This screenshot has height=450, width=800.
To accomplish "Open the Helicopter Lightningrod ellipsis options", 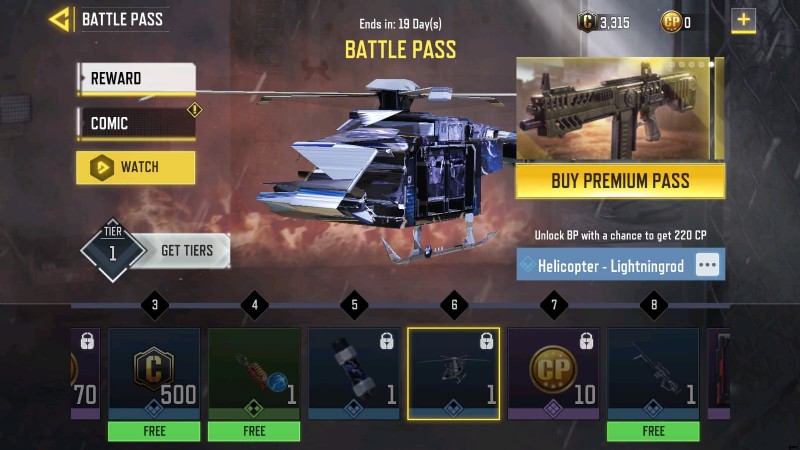I will coord(708,265).
